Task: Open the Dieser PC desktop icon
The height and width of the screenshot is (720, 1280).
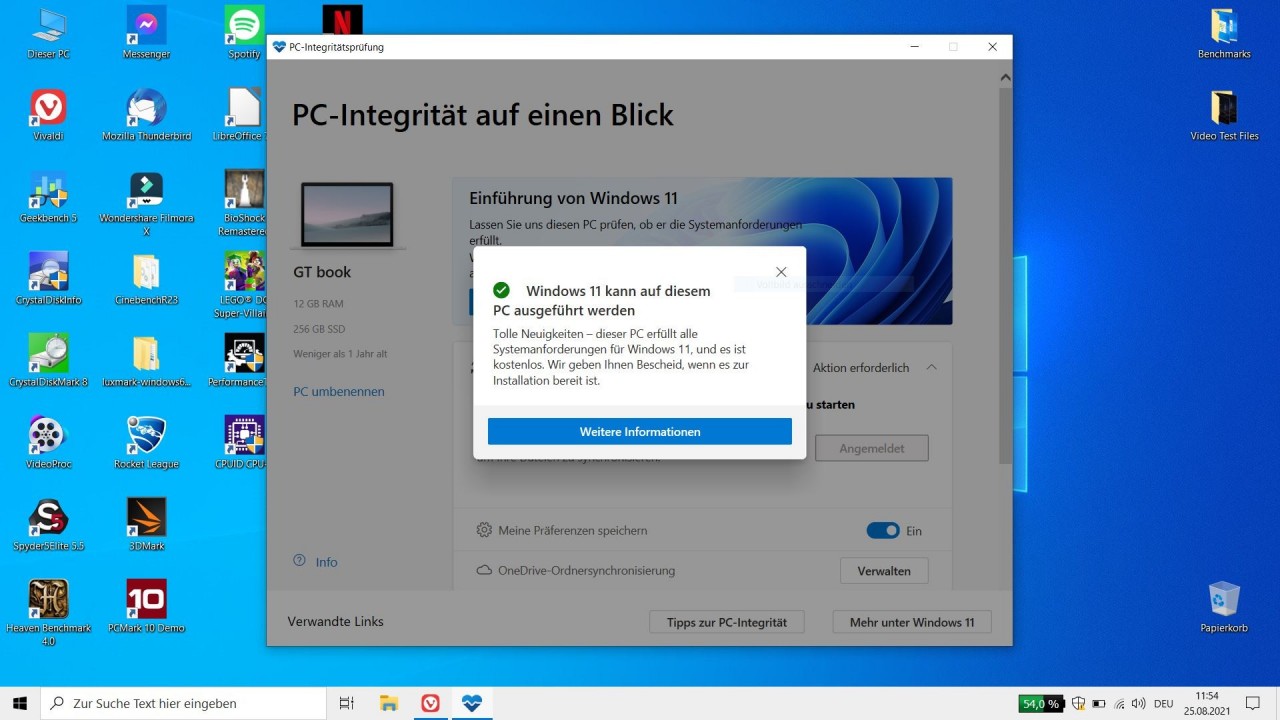Action: [48, 32]
